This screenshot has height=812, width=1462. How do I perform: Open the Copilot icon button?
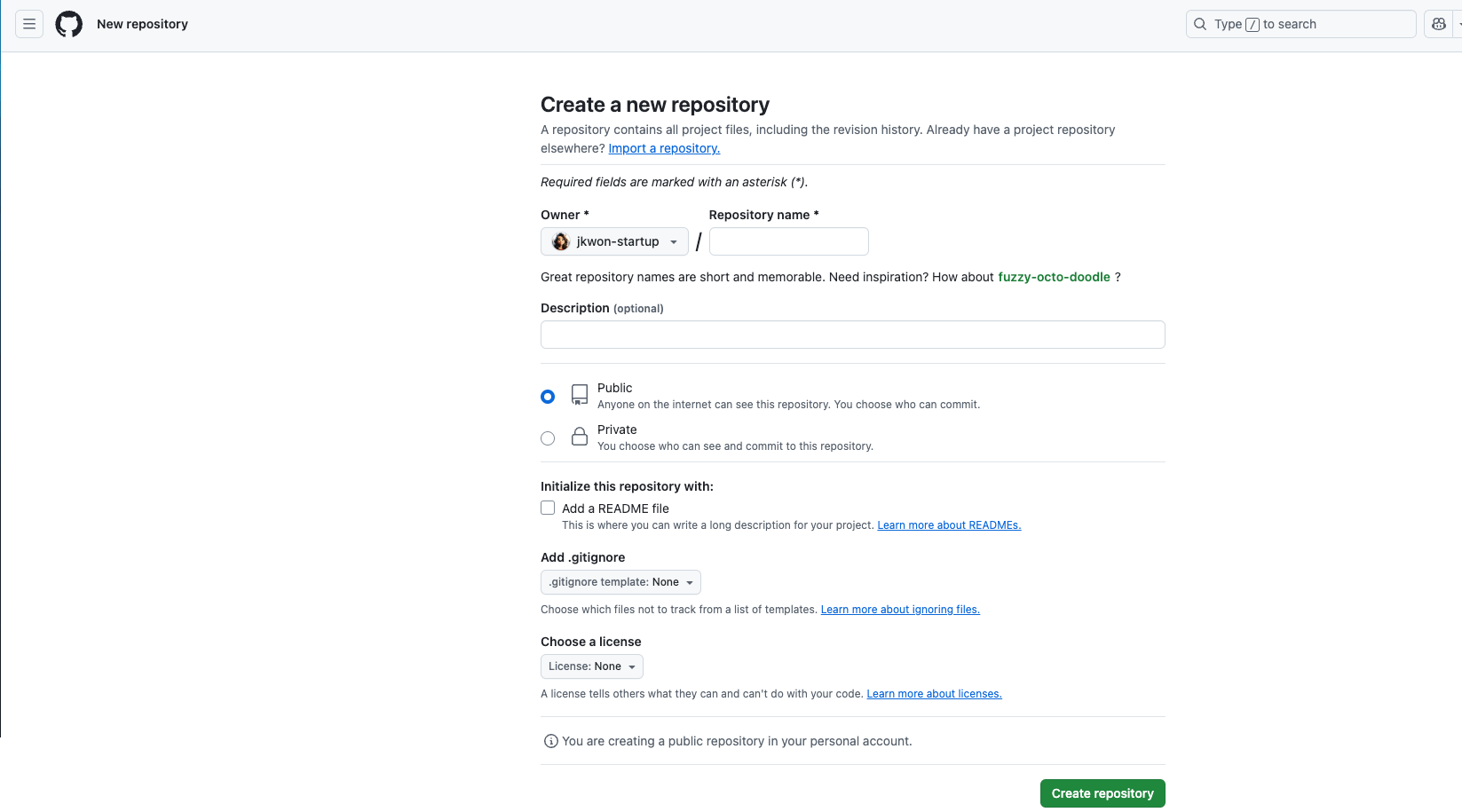pos(1439,24)
